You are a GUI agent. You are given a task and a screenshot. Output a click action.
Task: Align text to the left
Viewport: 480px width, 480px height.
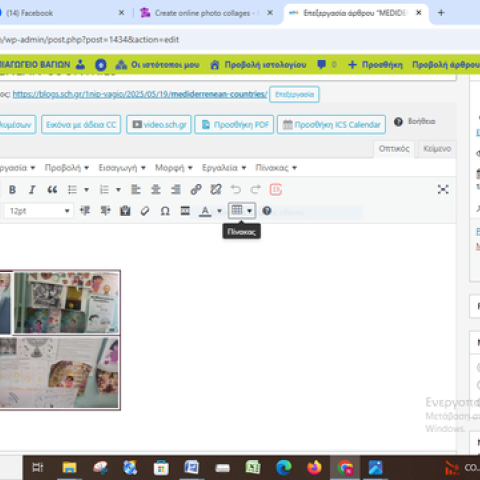[x=136, y=190]
